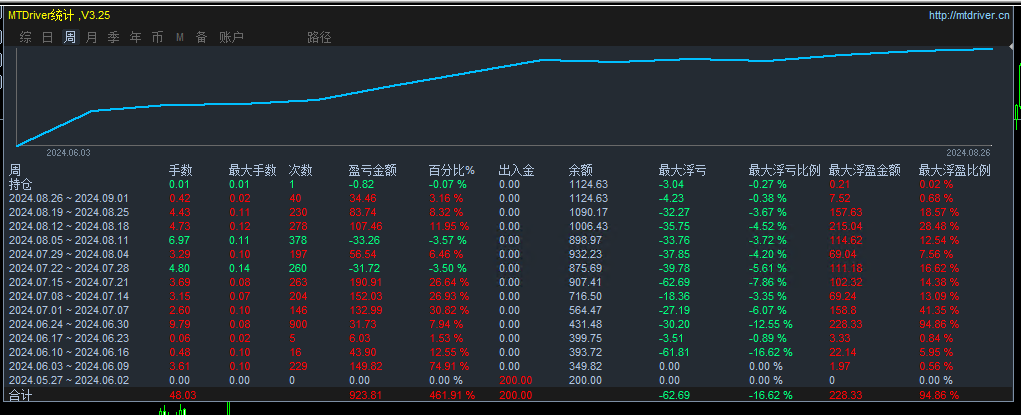This screenshot has width=1021, height=415.
Task: Click the balance value 349.82
Action: pyautogui.click(x=585, y=366)
